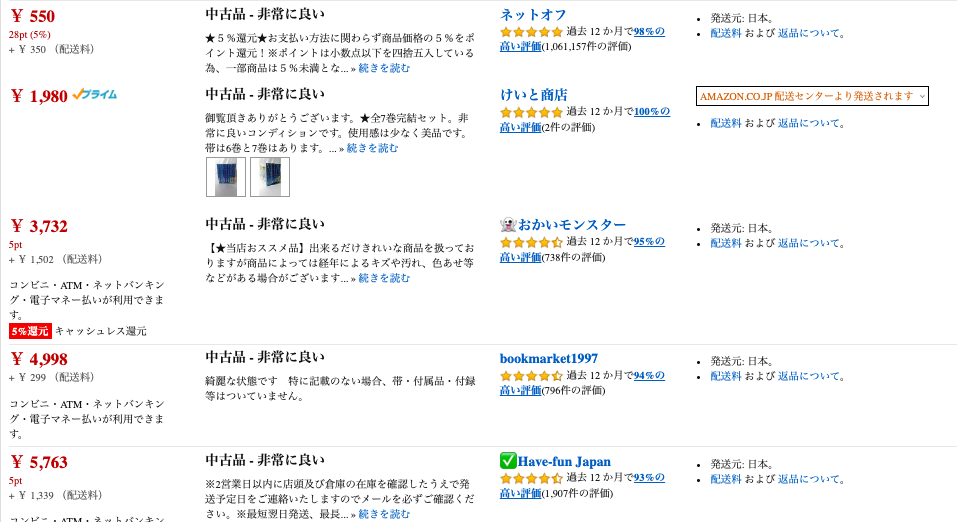Click the star rating under Have-fun Japan

point(531,478)
